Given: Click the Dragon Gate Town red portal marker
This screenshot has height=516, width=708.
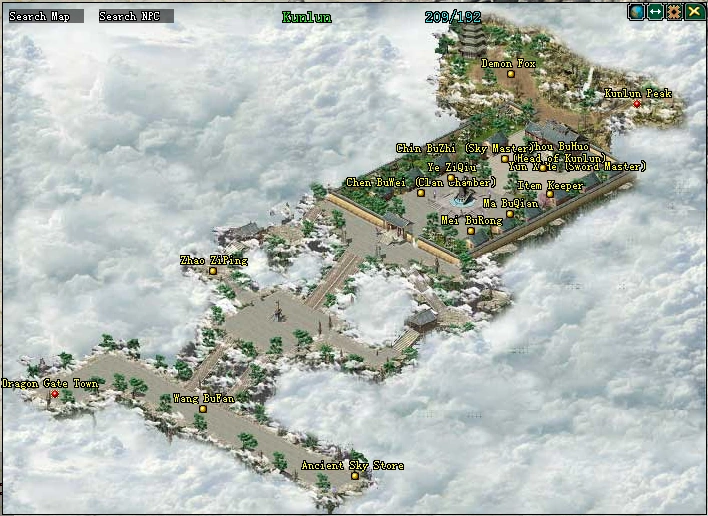Looking at the screenshot, I should tap(55, 394).
